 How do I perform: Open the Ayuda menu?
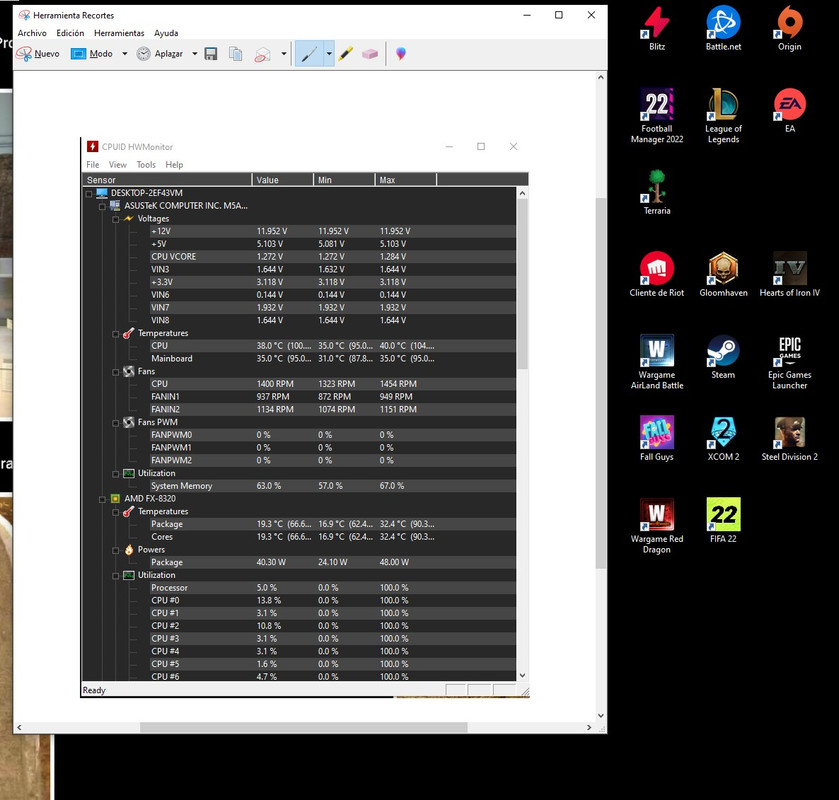166,33
